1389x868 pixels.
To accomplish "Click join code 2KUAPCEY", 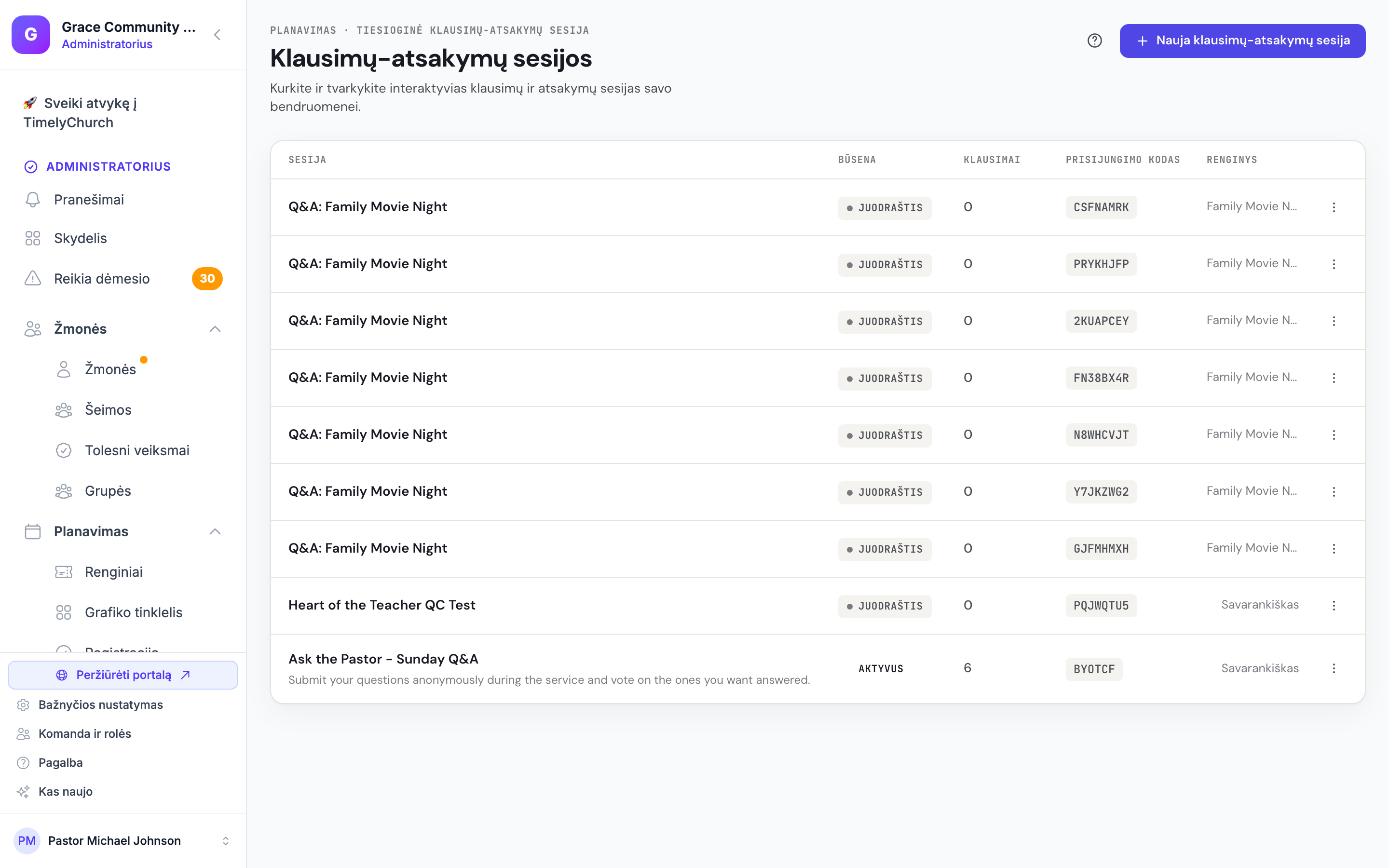I will 1101,321.
